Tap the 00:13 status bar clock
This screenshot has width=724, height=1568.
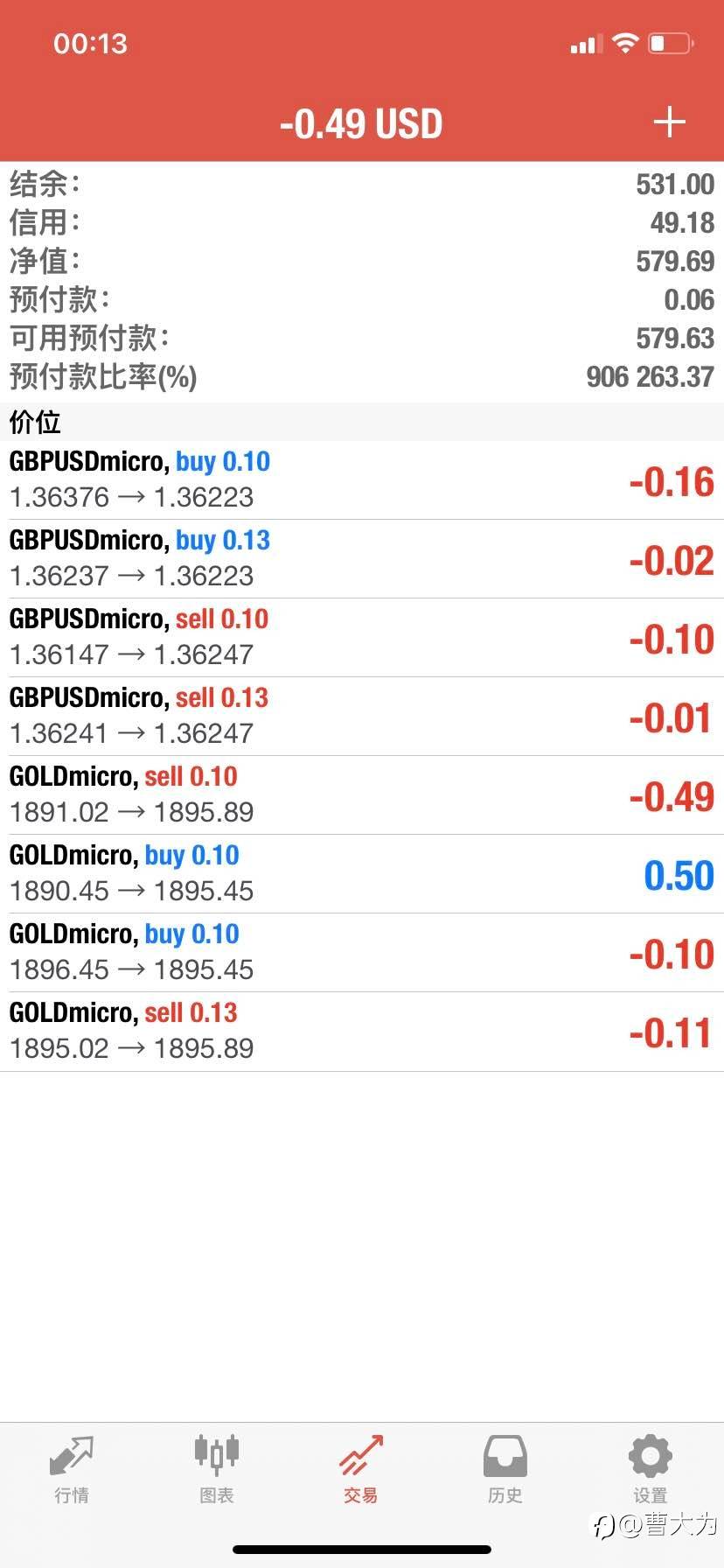pyautogui.click(x=90, y=44)
